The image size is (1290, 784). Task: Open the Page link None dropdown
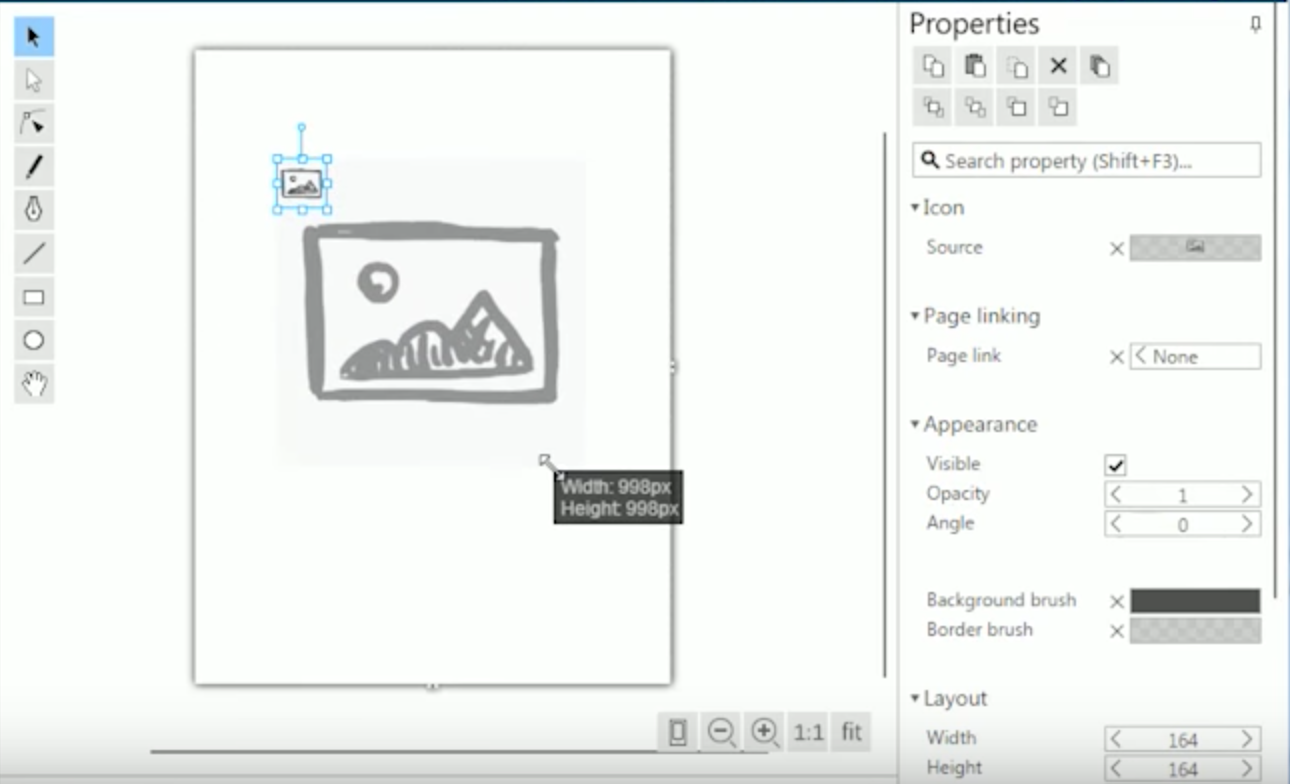pyautogui.click(x=1196, y=356)
